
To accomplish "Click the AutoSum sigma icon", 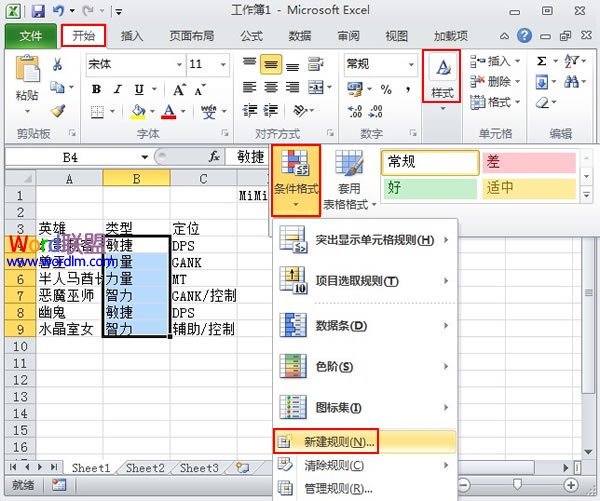I will coord(541,61).
